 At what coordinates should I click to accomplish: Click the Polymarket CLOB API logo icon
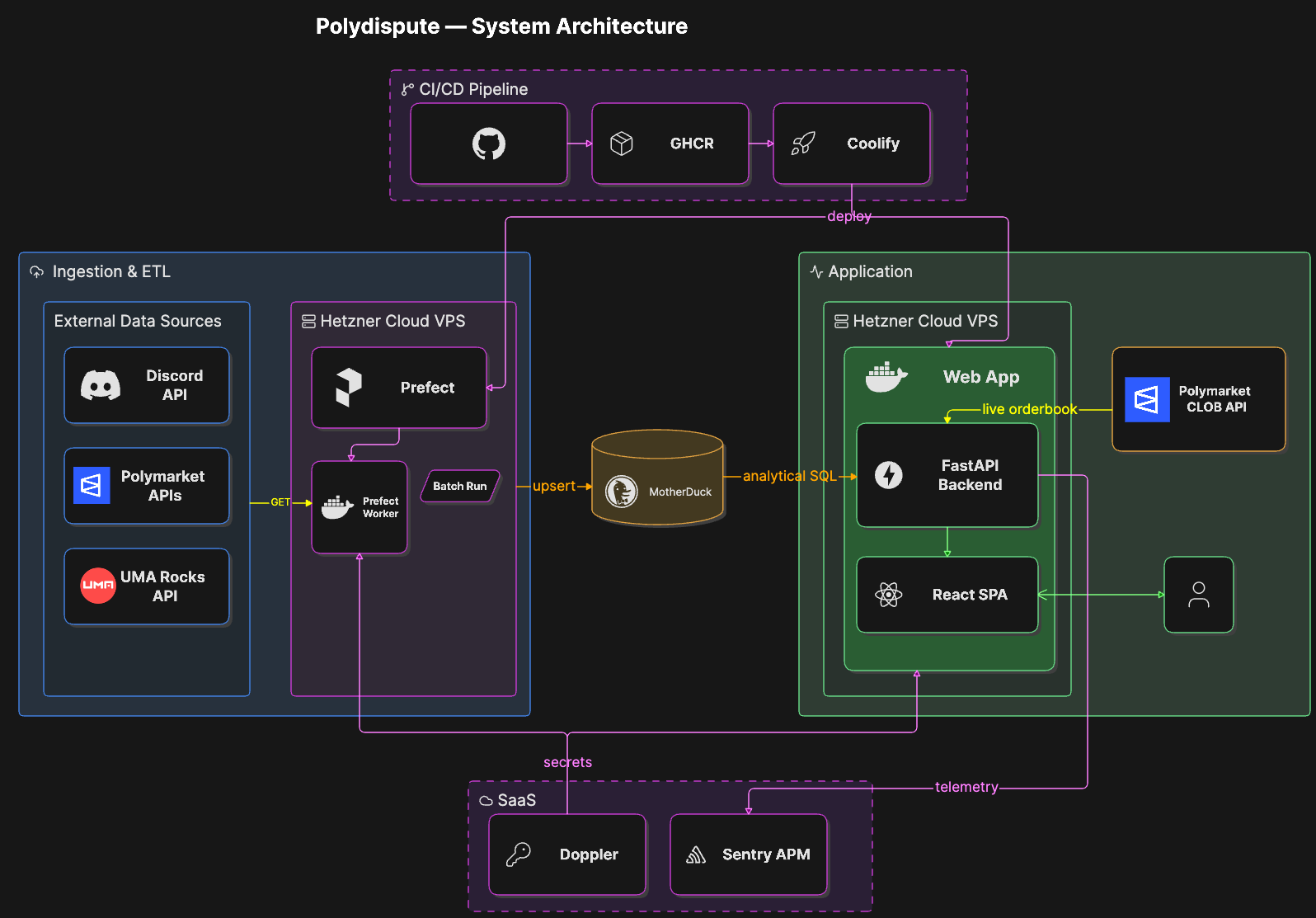(1147, 400)
